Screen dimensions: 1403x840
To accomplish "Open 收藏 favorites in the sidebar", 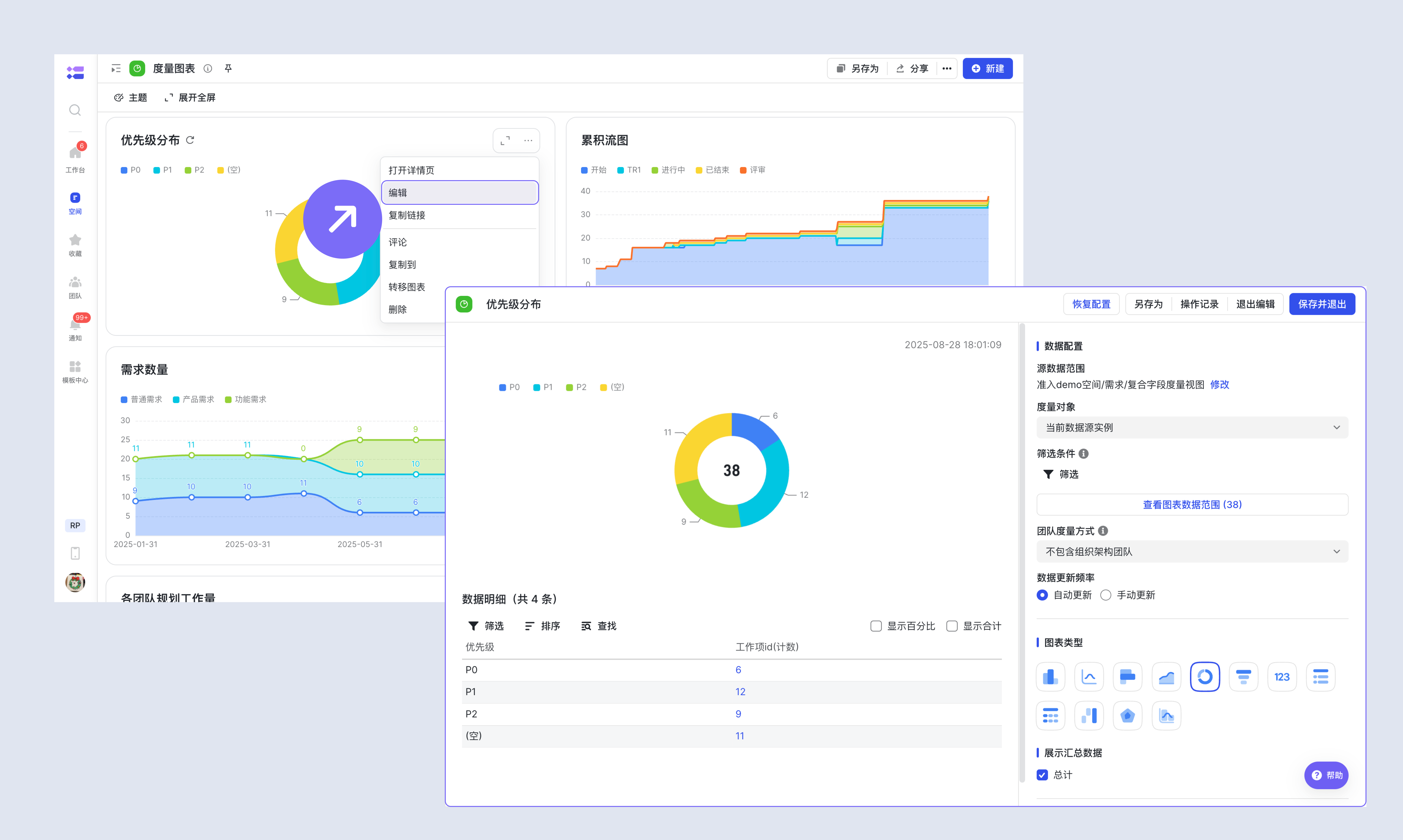I will click(x=75, y=246).
